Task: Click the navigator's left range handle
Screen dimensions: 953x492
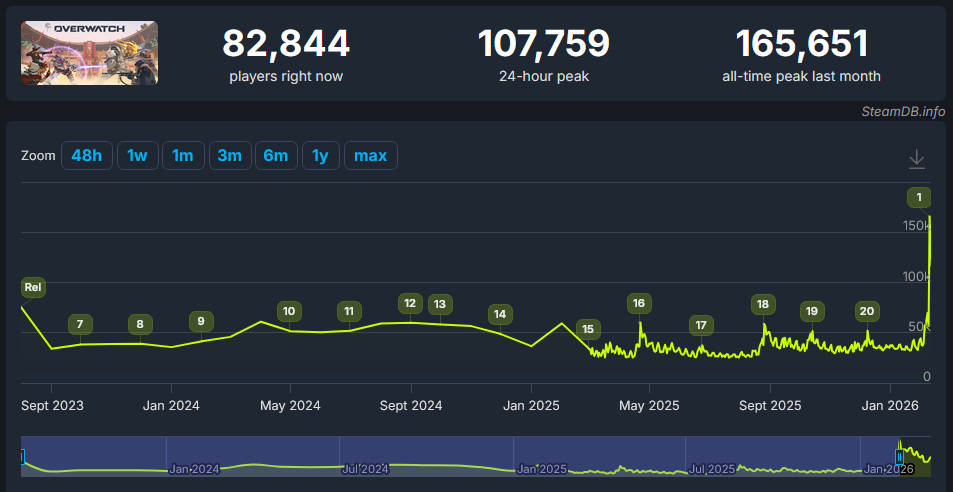Action: 22,457
